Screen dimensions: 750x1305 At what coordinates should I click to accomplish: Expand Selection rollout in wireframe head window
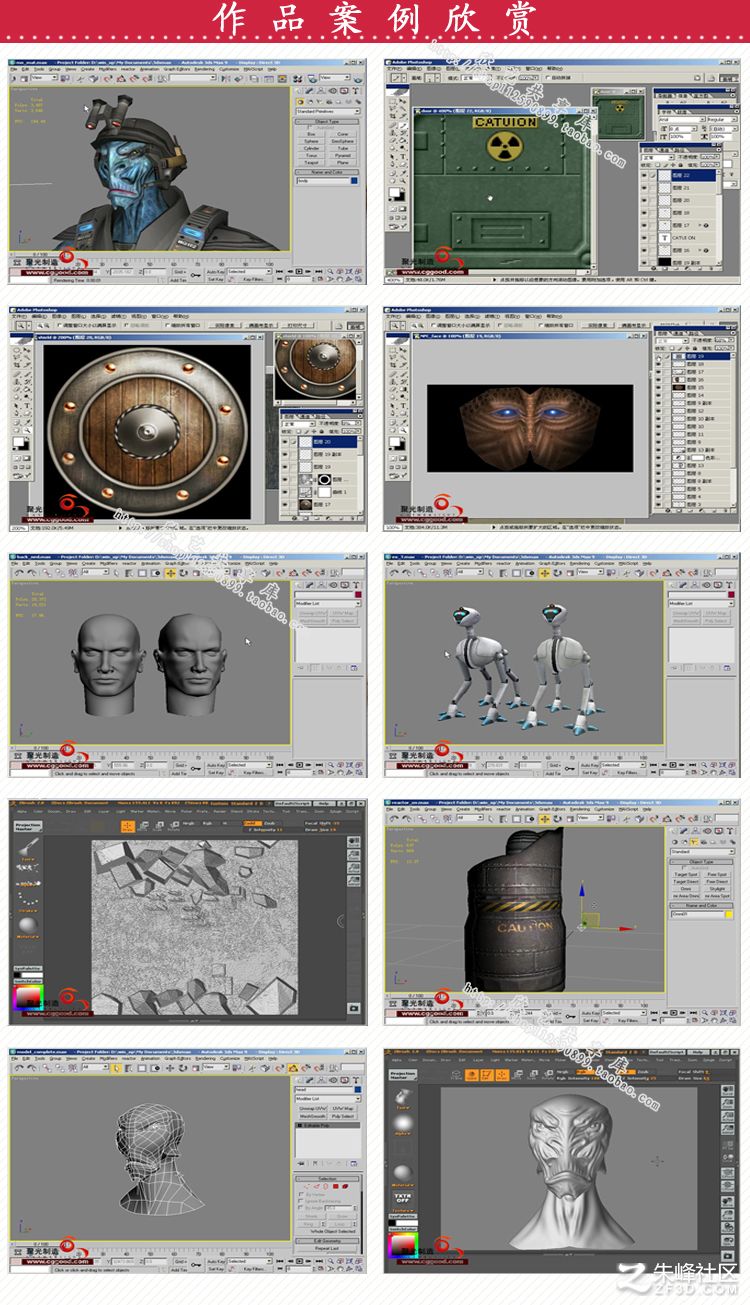(327, 1178)
